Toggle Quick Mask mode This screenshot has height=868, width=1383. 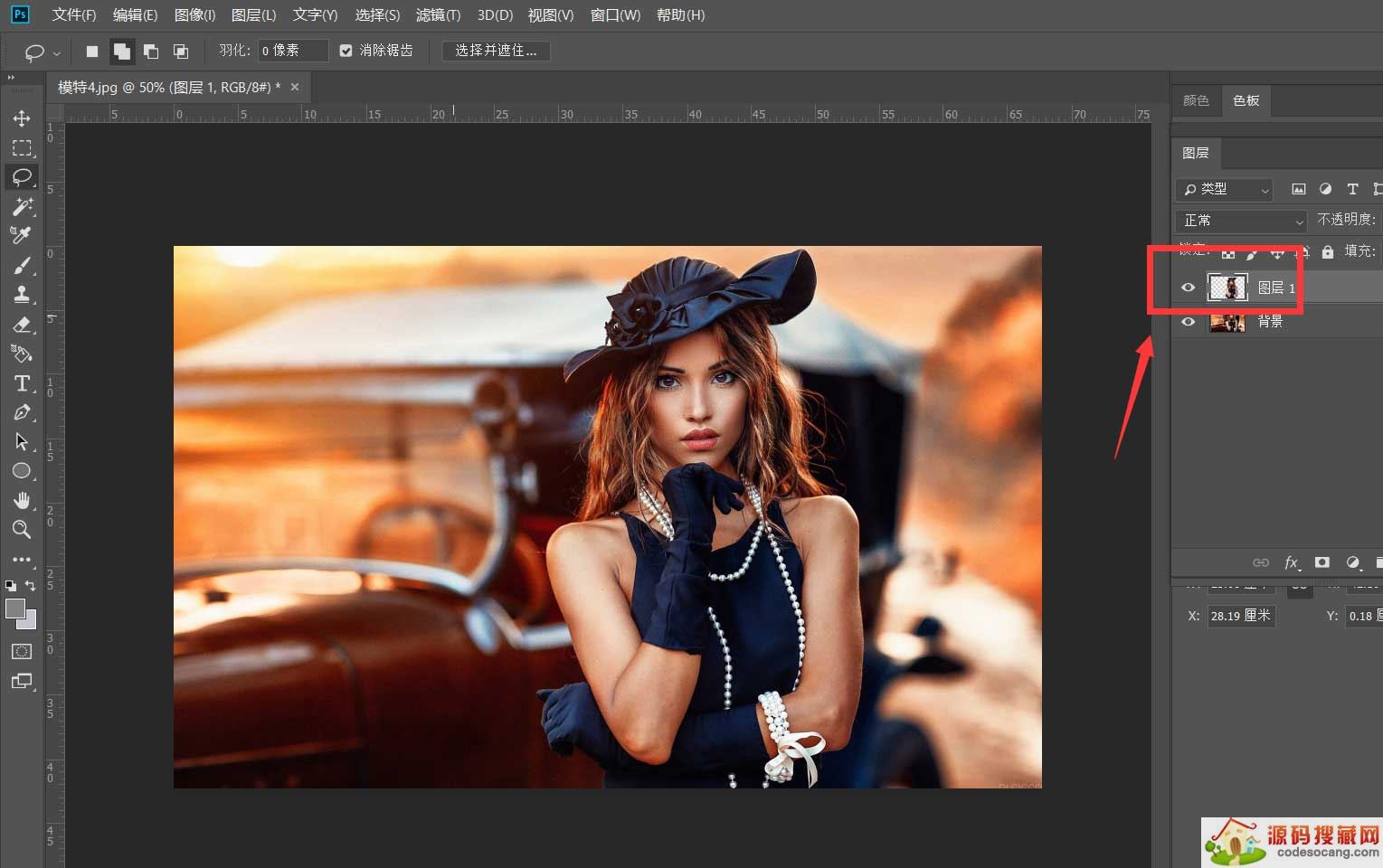[22, 651]
